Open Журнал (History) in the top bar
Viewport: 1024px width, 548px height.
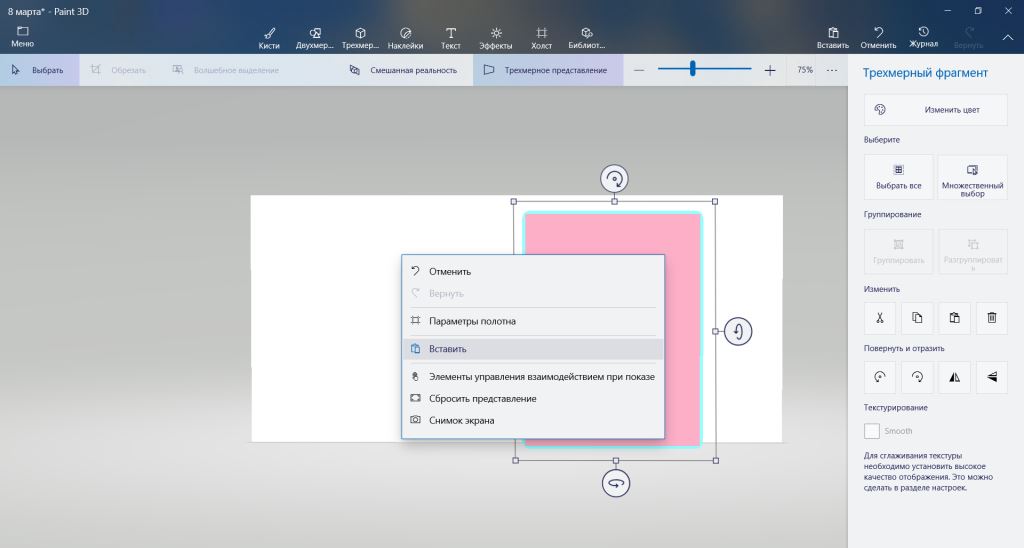pos(923,38)
